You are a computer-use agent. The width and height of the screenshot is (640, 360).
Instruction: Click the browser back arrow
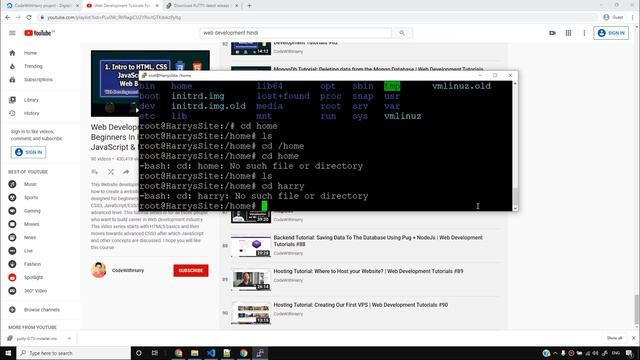(x=8, y=18)
